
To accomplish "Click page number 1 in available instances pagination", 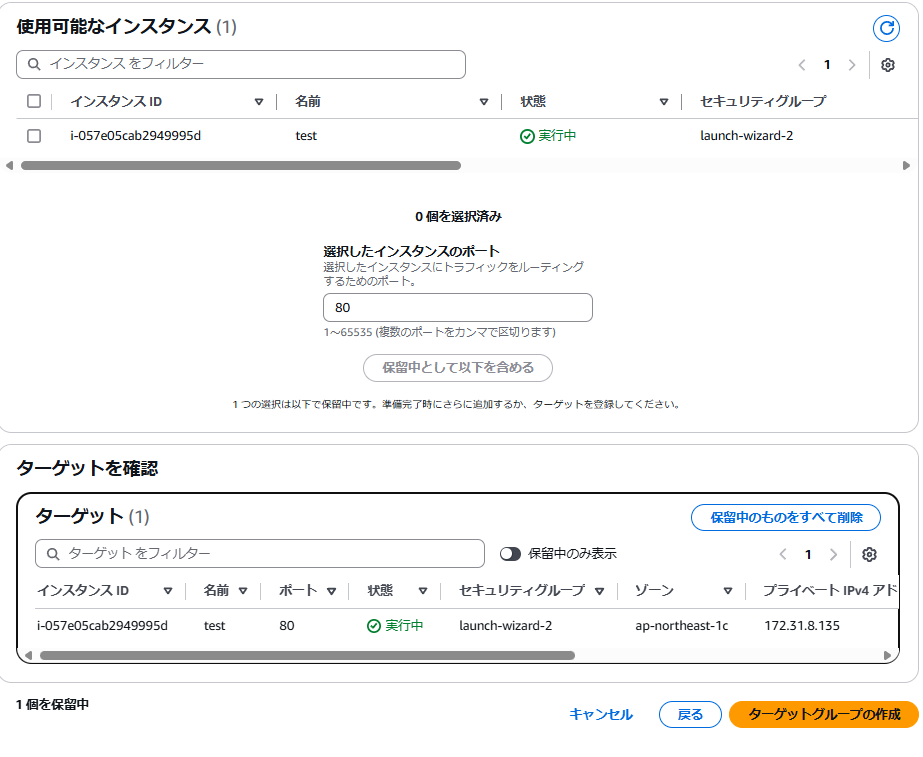I will [x=827, y=65].
